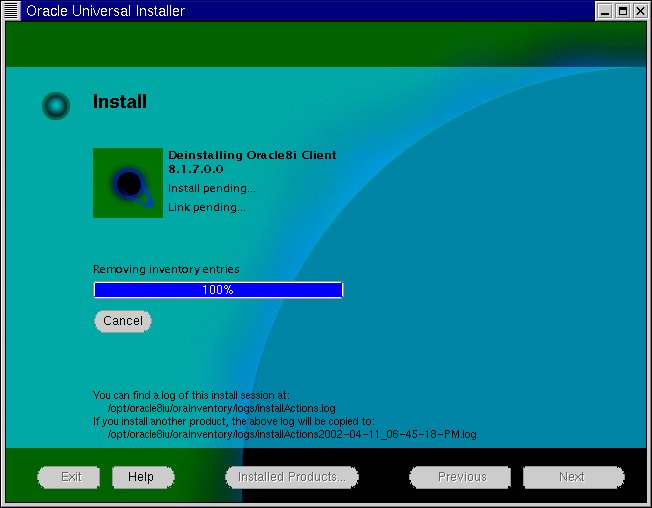Open Installed Products dialog
Viewport: 652px width, 508px height.
(291, 477)
